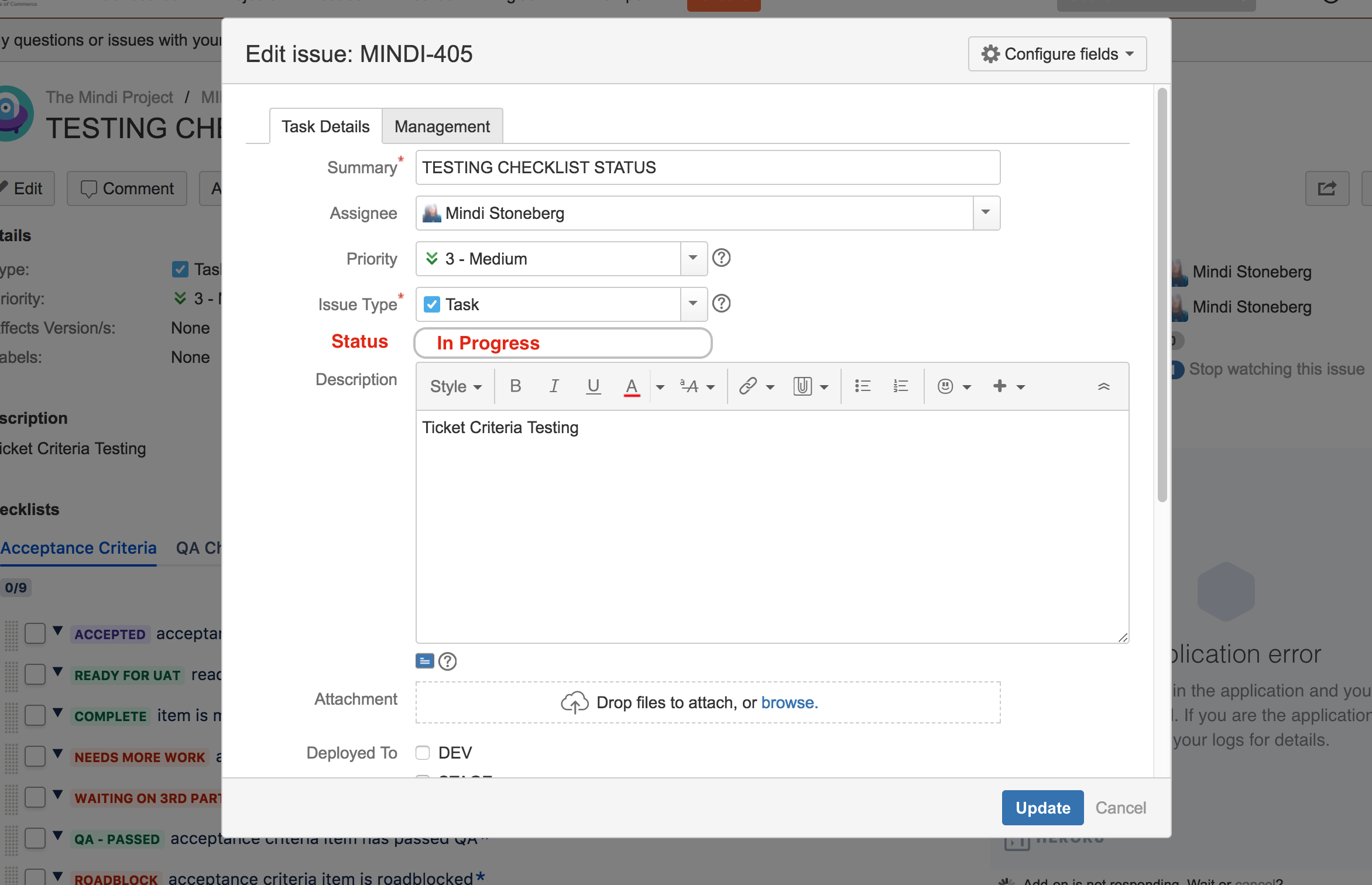Insert a bullet list
1372x885 pixels.
pyautogui.click(x=862, y=386)
